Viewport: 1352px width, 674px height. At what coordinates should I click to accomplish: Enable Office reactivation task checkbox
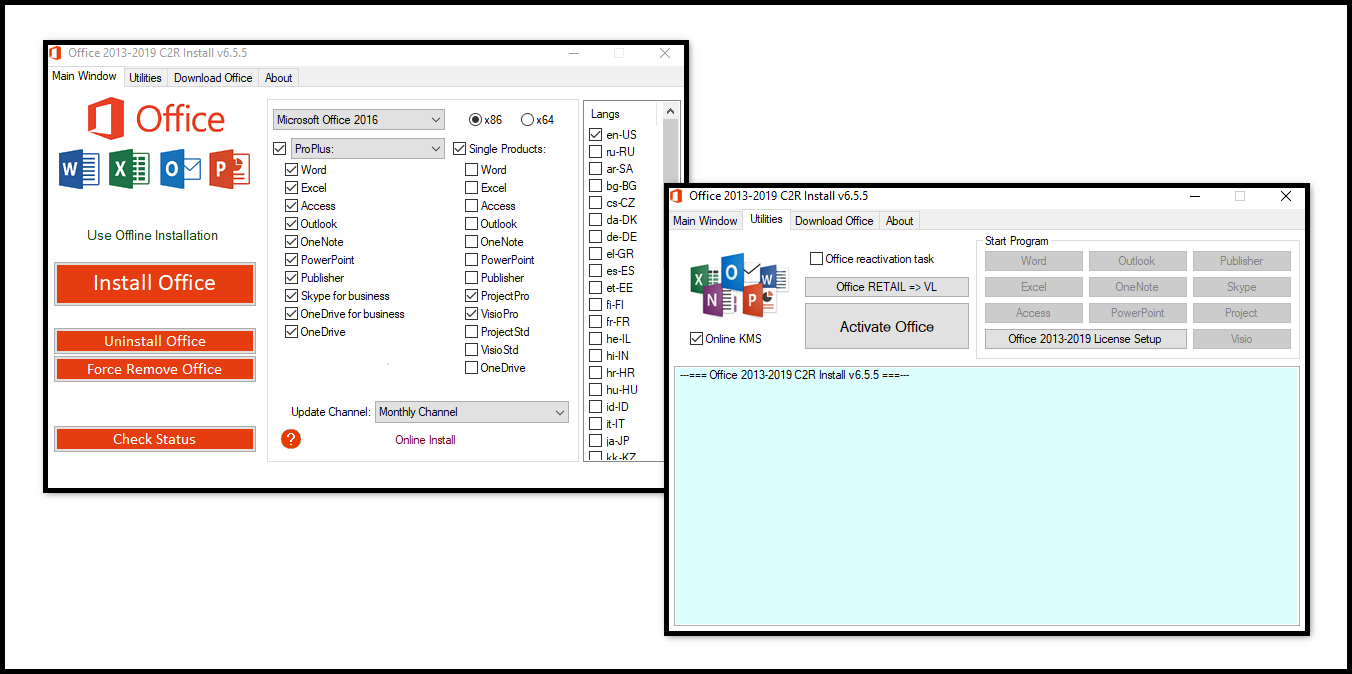pos(816,259)
